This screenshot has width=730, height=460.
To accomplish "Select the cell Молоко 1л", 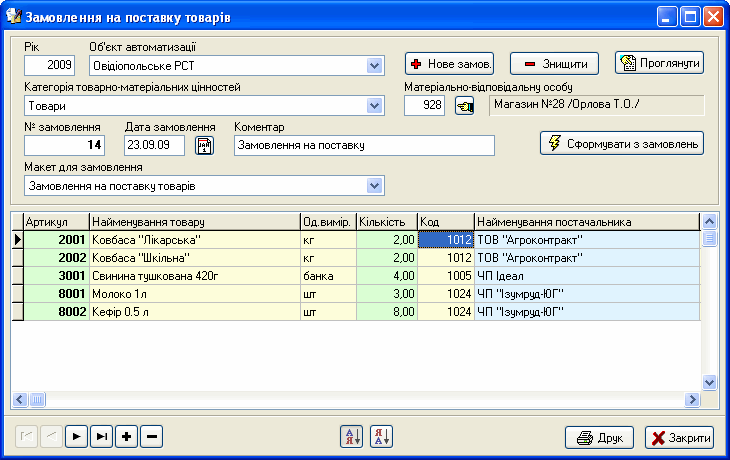I will pos(195,294).
